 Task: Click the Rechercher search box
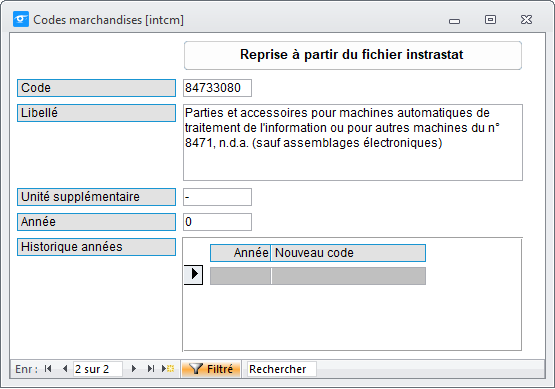(x=281, y=369)
